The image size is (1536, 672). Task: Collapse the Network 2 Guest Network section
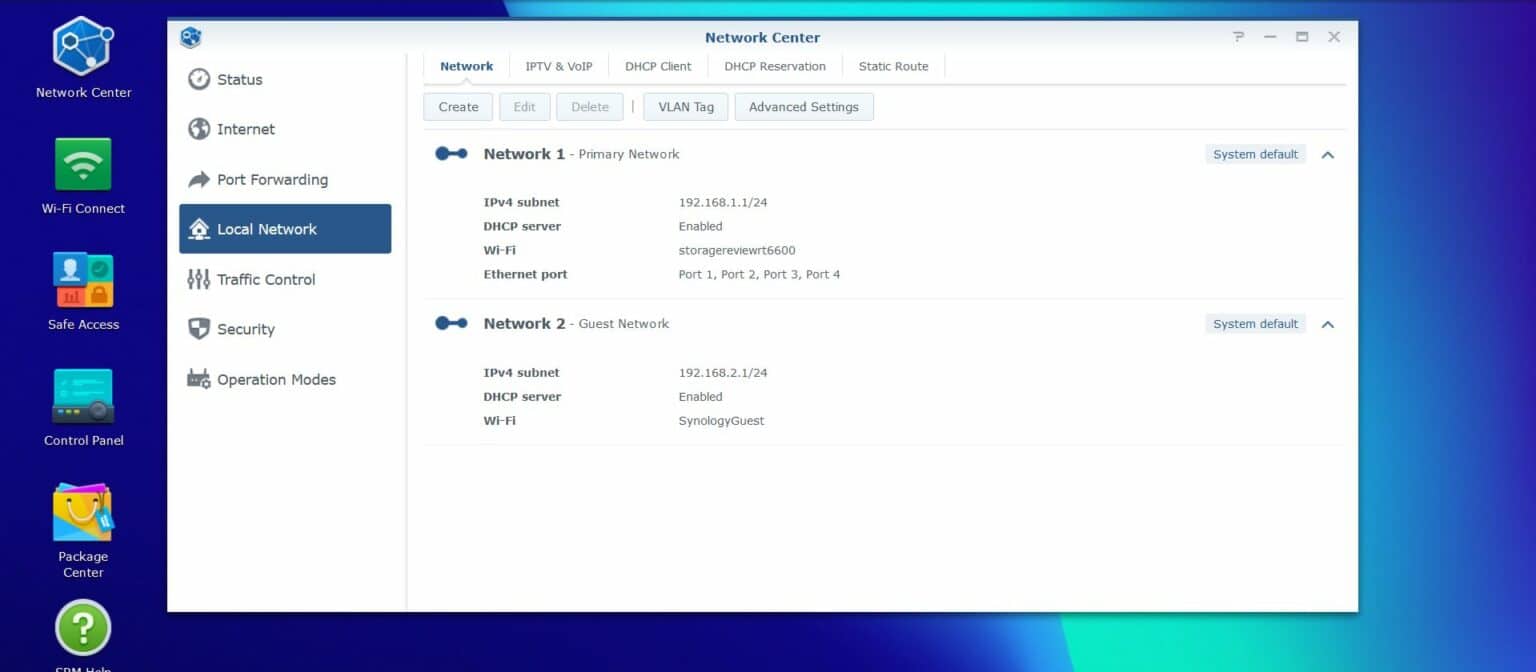click(1327, 324)
